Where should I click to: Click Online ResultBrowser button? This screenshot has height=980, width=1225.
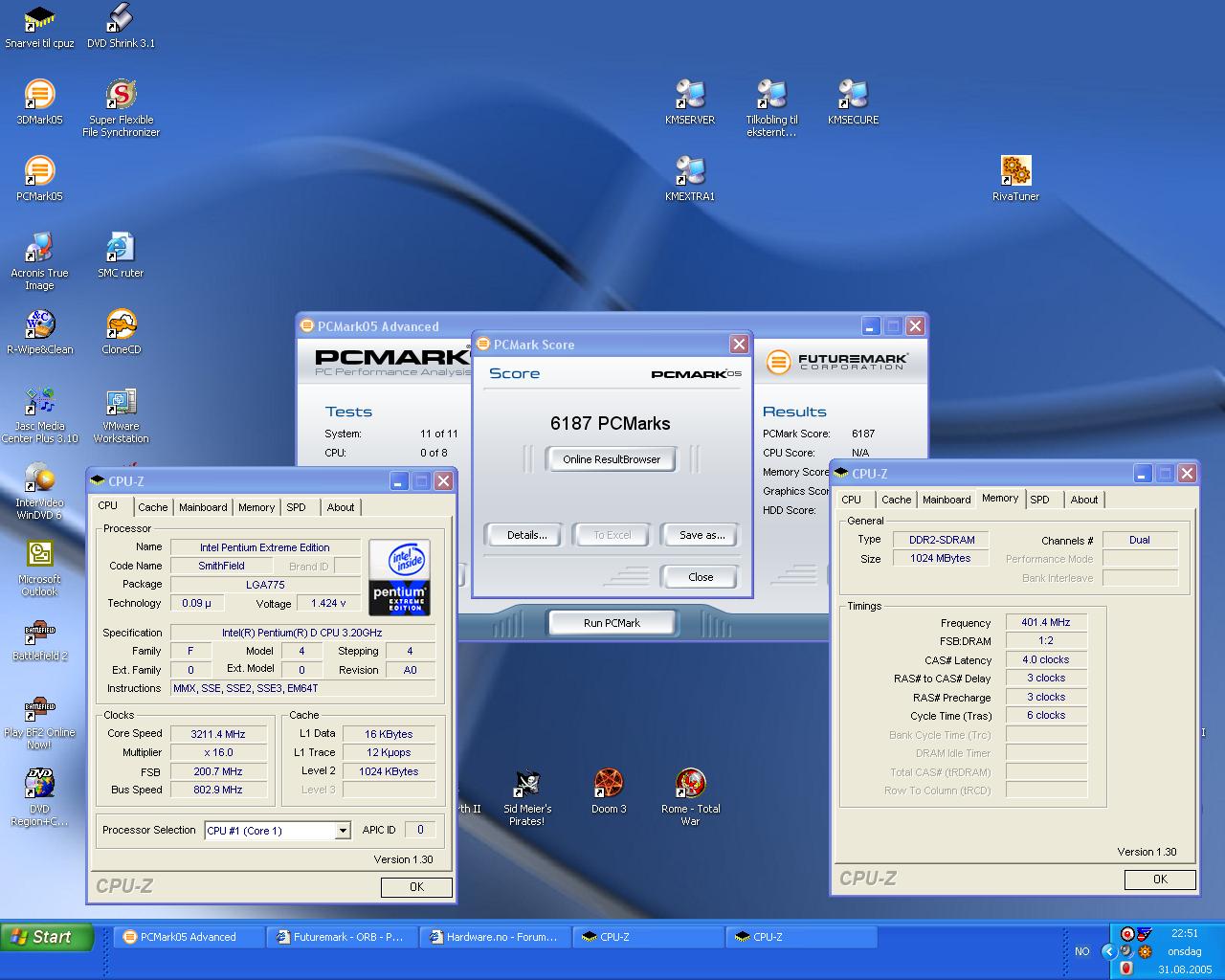(x=612, y=459)
